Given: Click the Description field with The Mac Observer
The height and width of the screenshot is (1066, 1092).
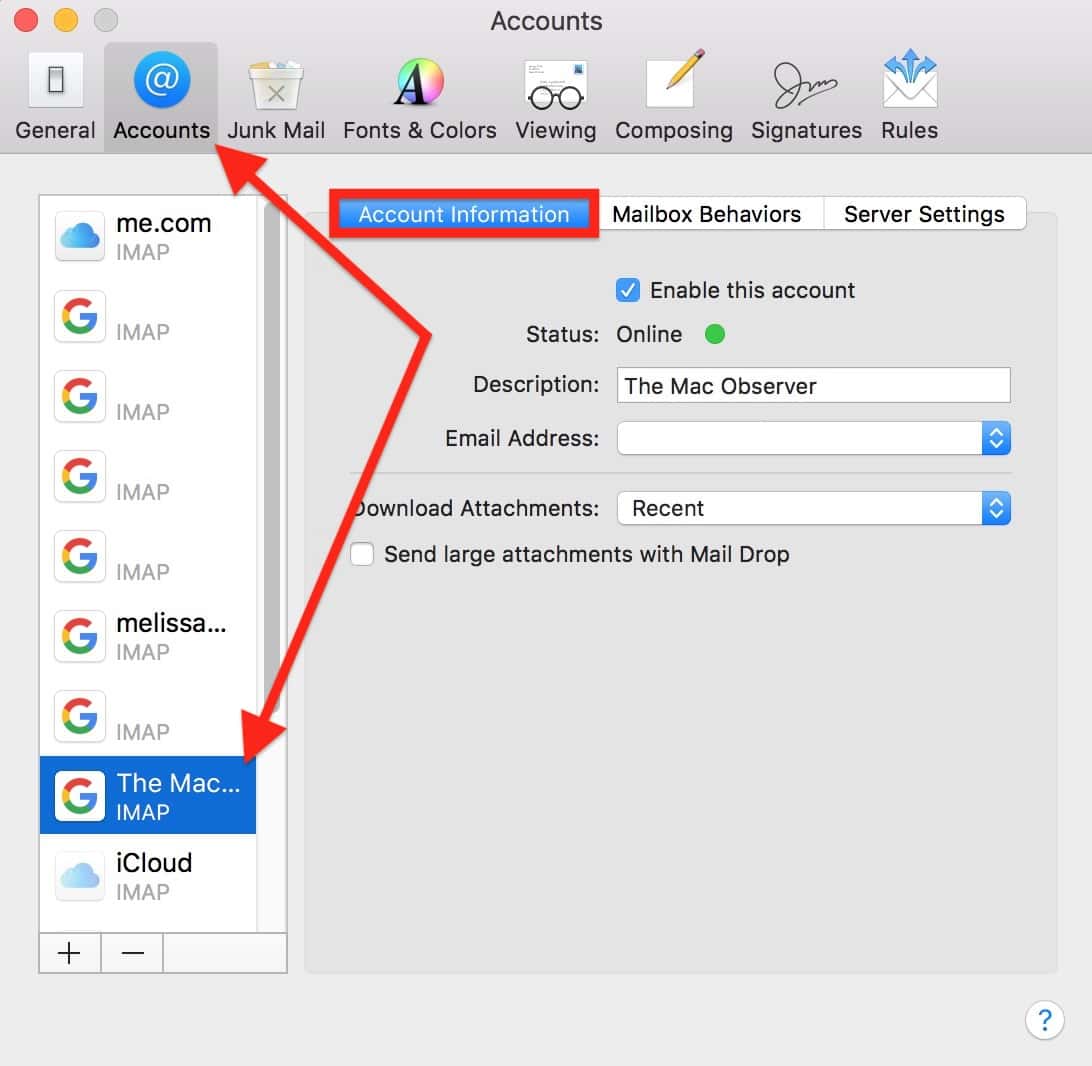Looking at the screenshot, I should click(813, 386).
